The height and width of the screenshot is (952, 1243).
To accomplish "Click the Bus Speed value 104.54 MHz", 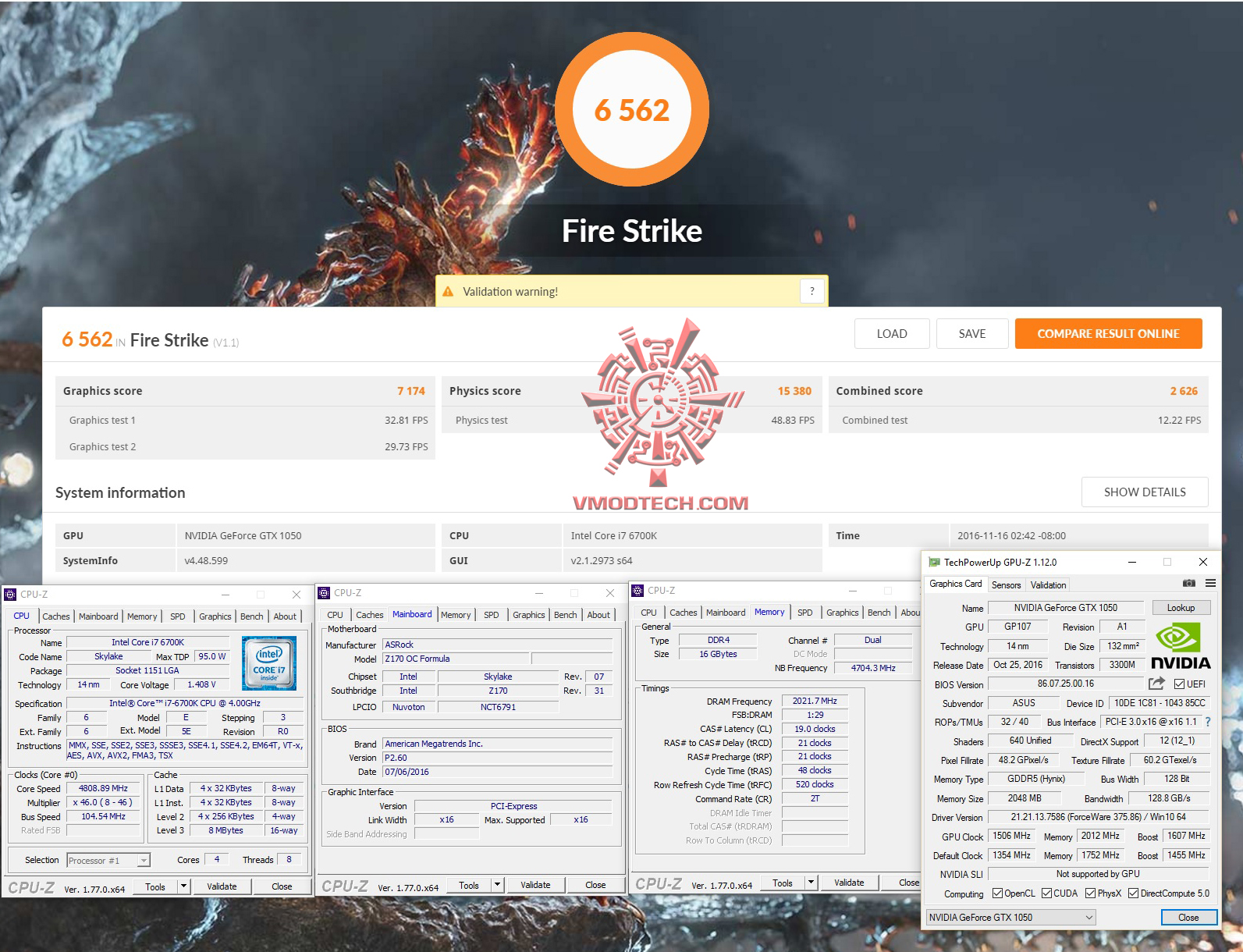I will [x=103, y=817].
